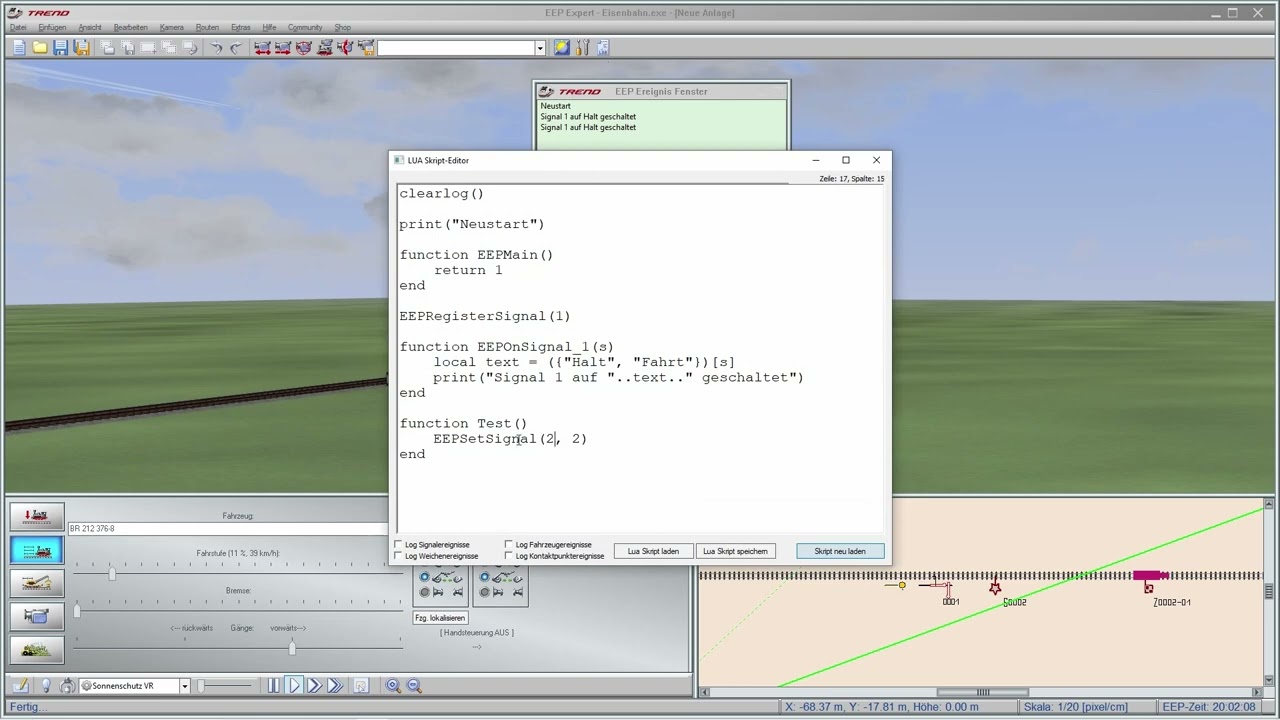Open the Routen menu
Screen dimensions: 1280x720
tap(207, 27)
